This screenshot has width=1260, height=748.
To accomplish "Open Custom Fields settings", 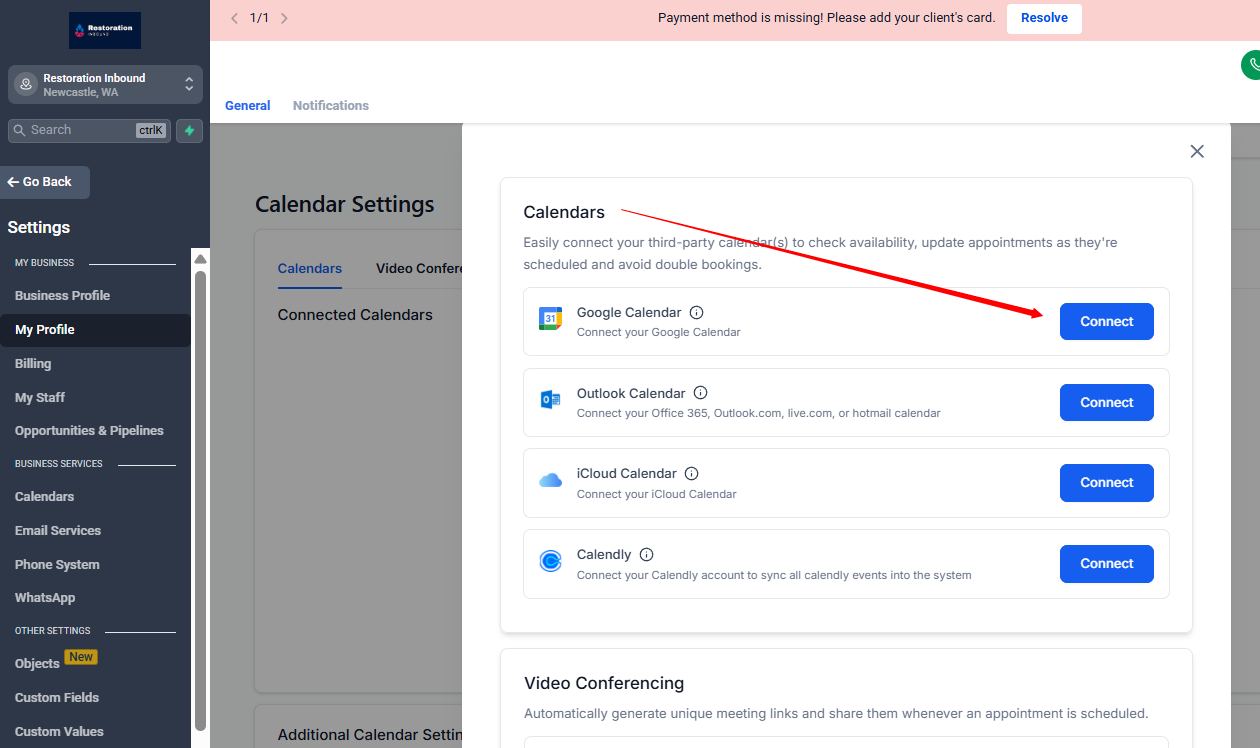I will pyautogui.click(x=57, y=698).
